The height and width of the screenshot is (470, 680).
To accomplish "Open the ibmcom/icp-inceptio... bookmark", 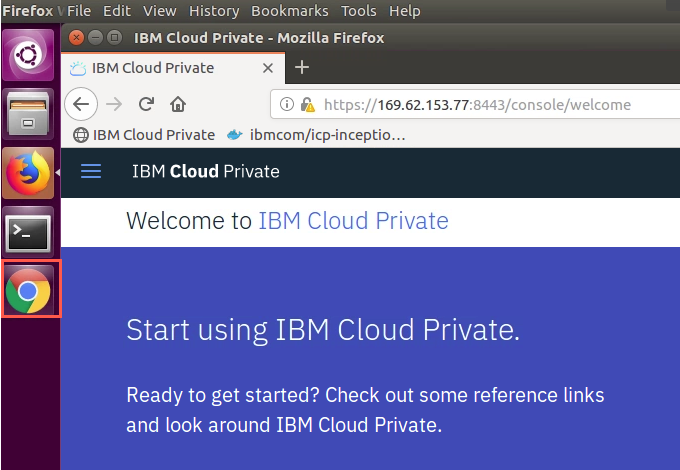I will 316,135.
